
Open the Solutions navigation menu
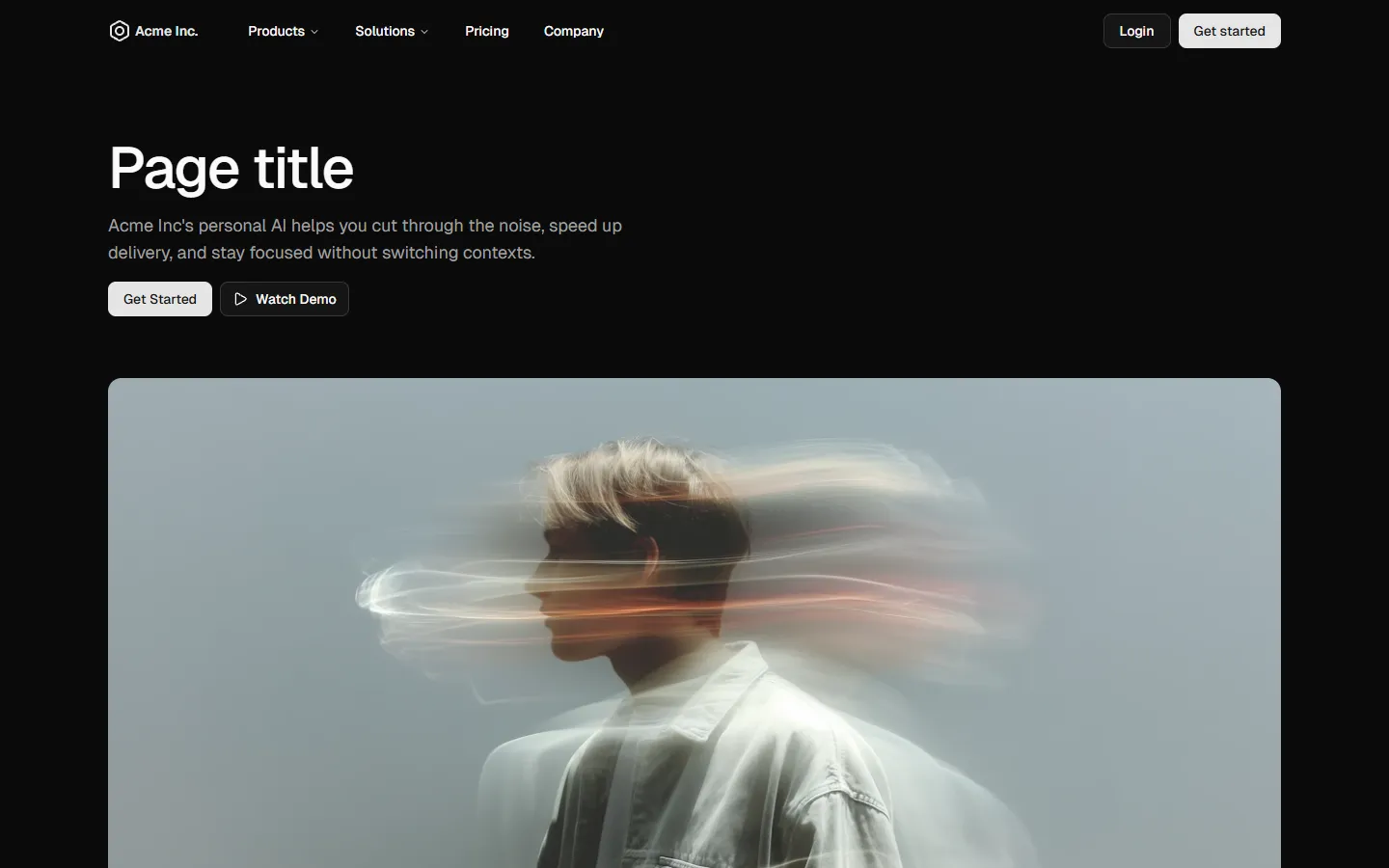[x=392, y=31]
